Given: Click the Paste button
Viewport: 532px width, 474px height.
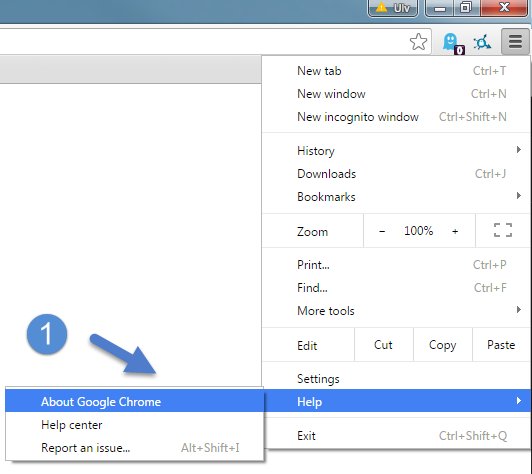Looking at the screenshot, I should click(x=501, y=345).
